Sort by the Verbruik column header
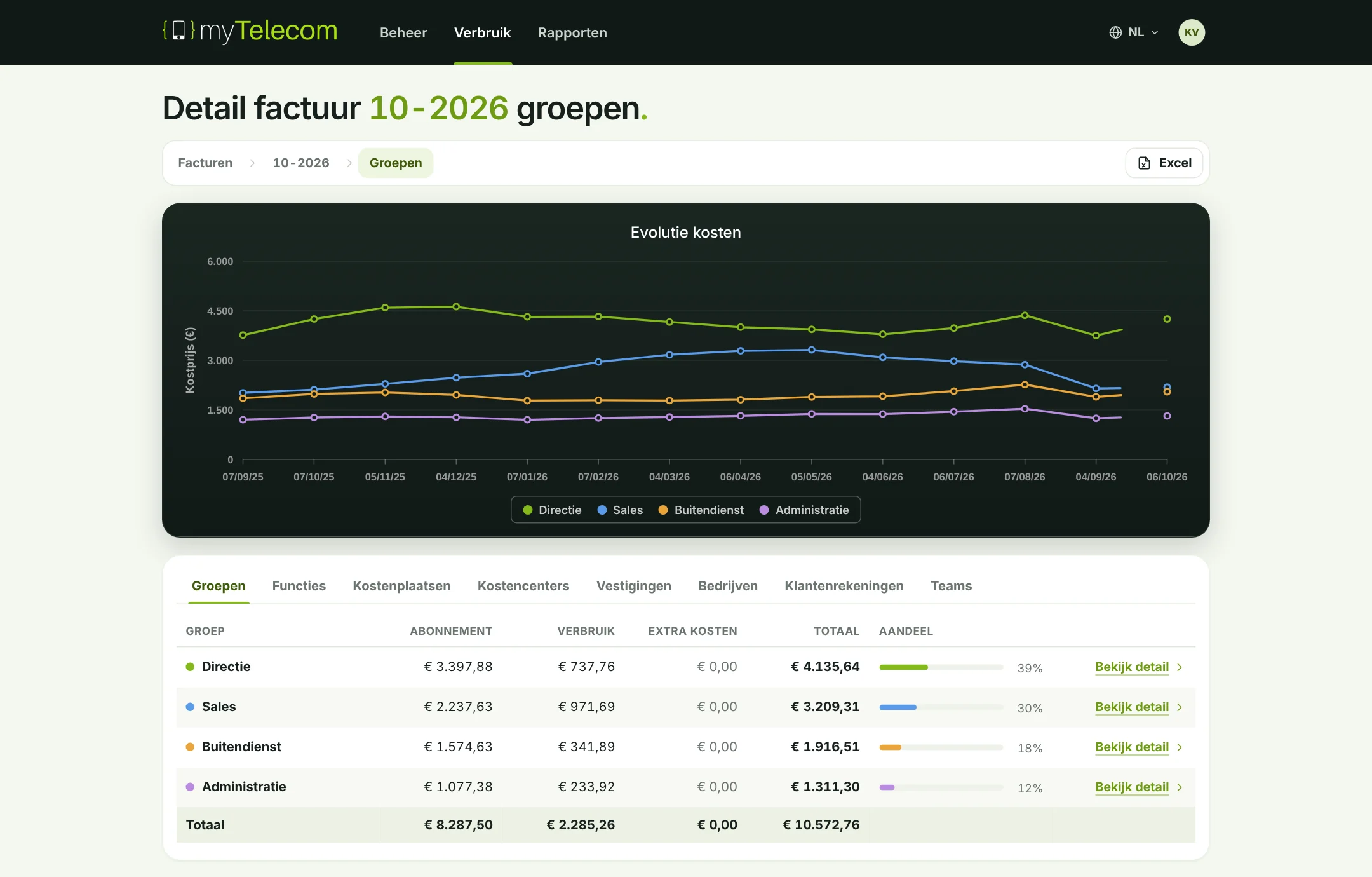The height and width of the screenshot is (877, 1372). click(586, 631)
